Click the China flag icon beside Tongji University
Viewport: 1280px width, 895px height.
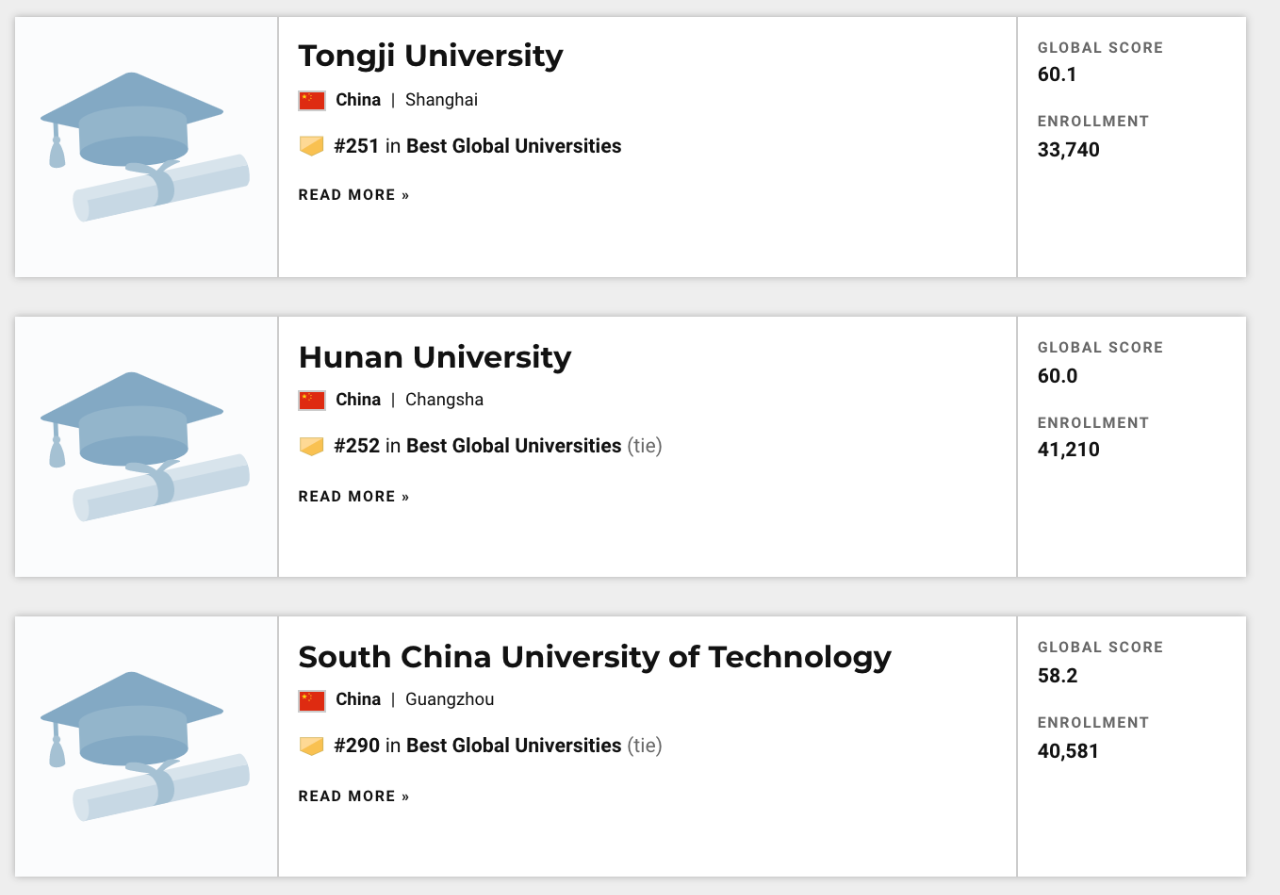tap(311, 99)
